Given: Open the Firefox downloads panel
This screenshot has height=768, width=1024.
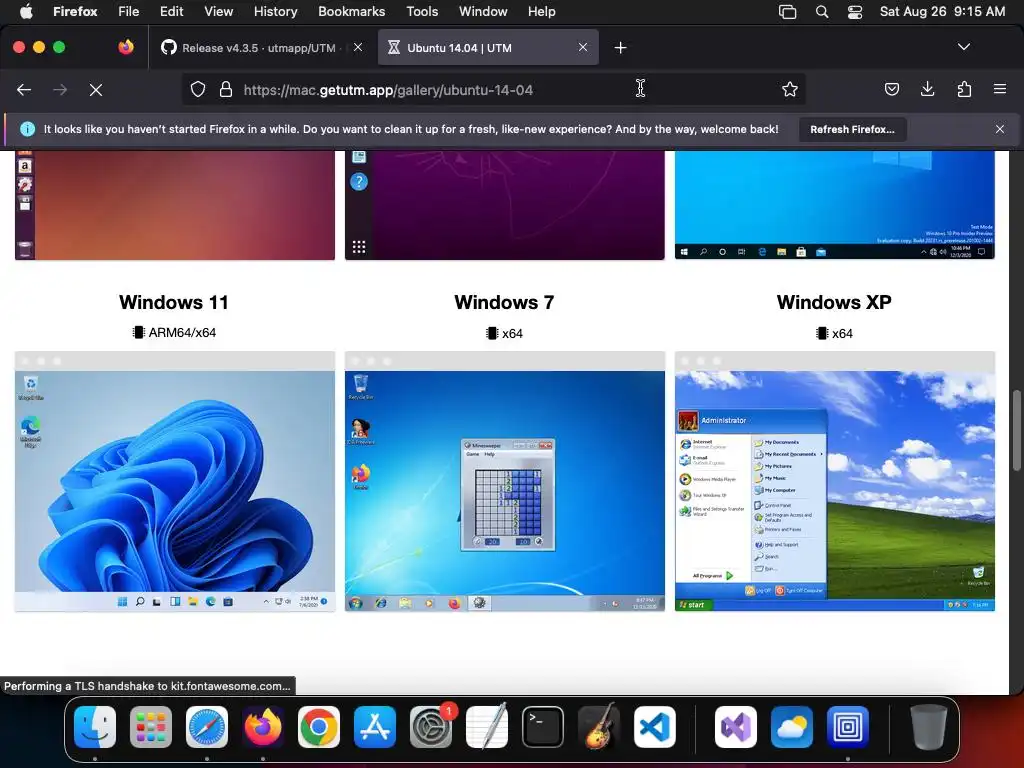Looking at the screenshot, I should [x=927, y=89].
